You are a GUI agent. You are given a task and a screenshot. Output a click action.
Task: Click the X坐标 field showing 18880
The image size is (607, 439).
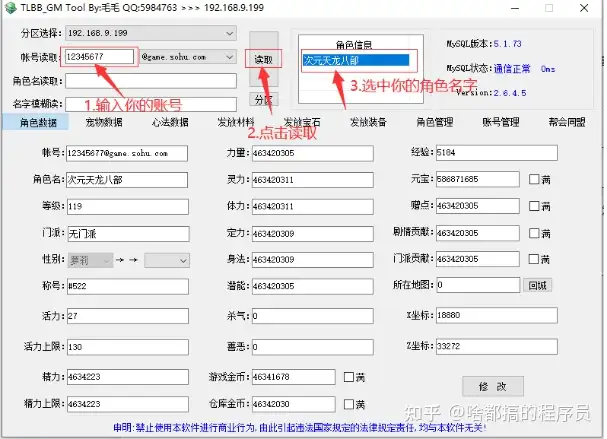coord(497,315)
